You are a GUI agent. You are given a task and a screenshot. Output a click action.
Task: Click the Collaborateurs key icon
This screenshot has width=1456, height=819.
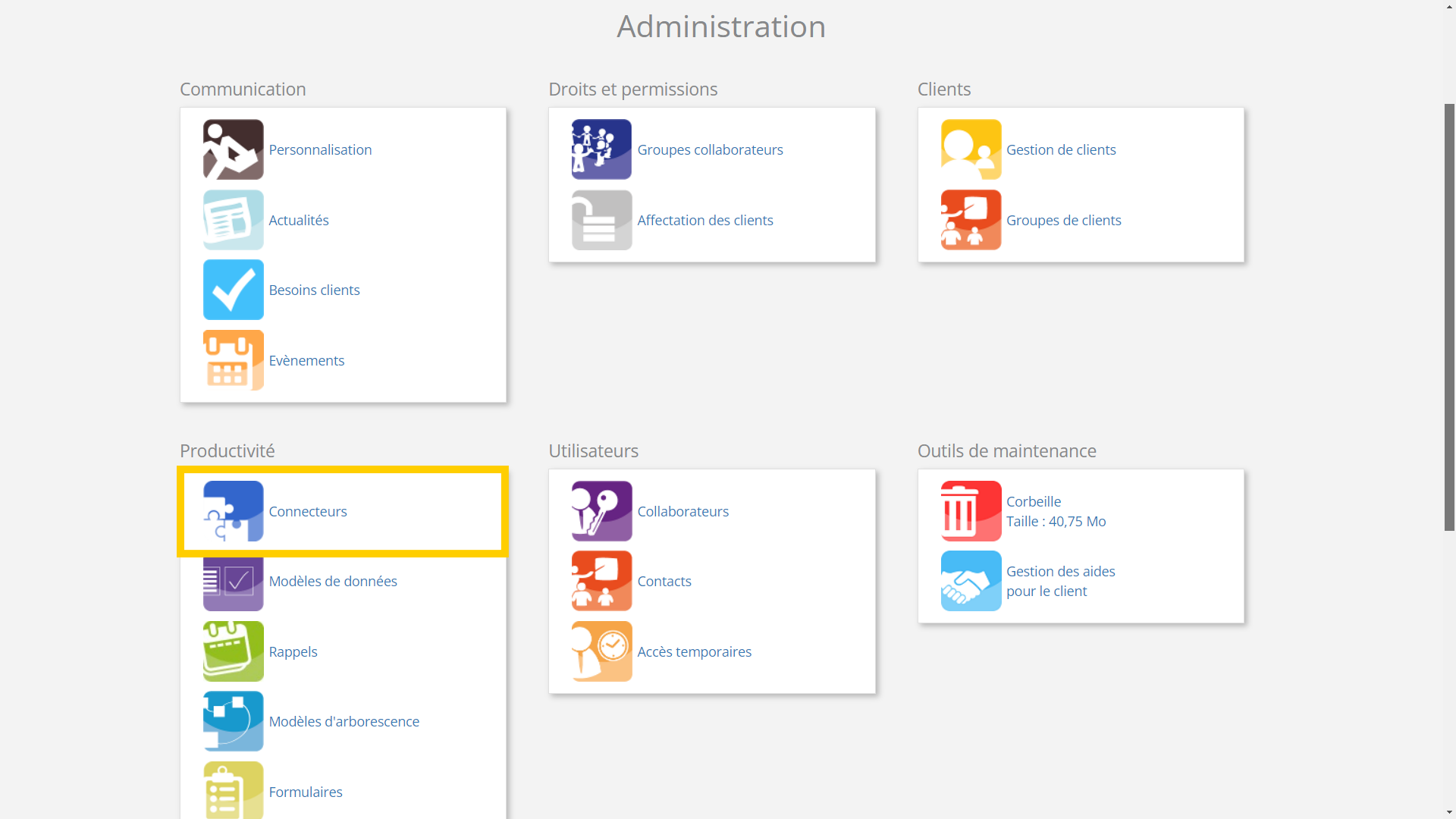point(601,511)
